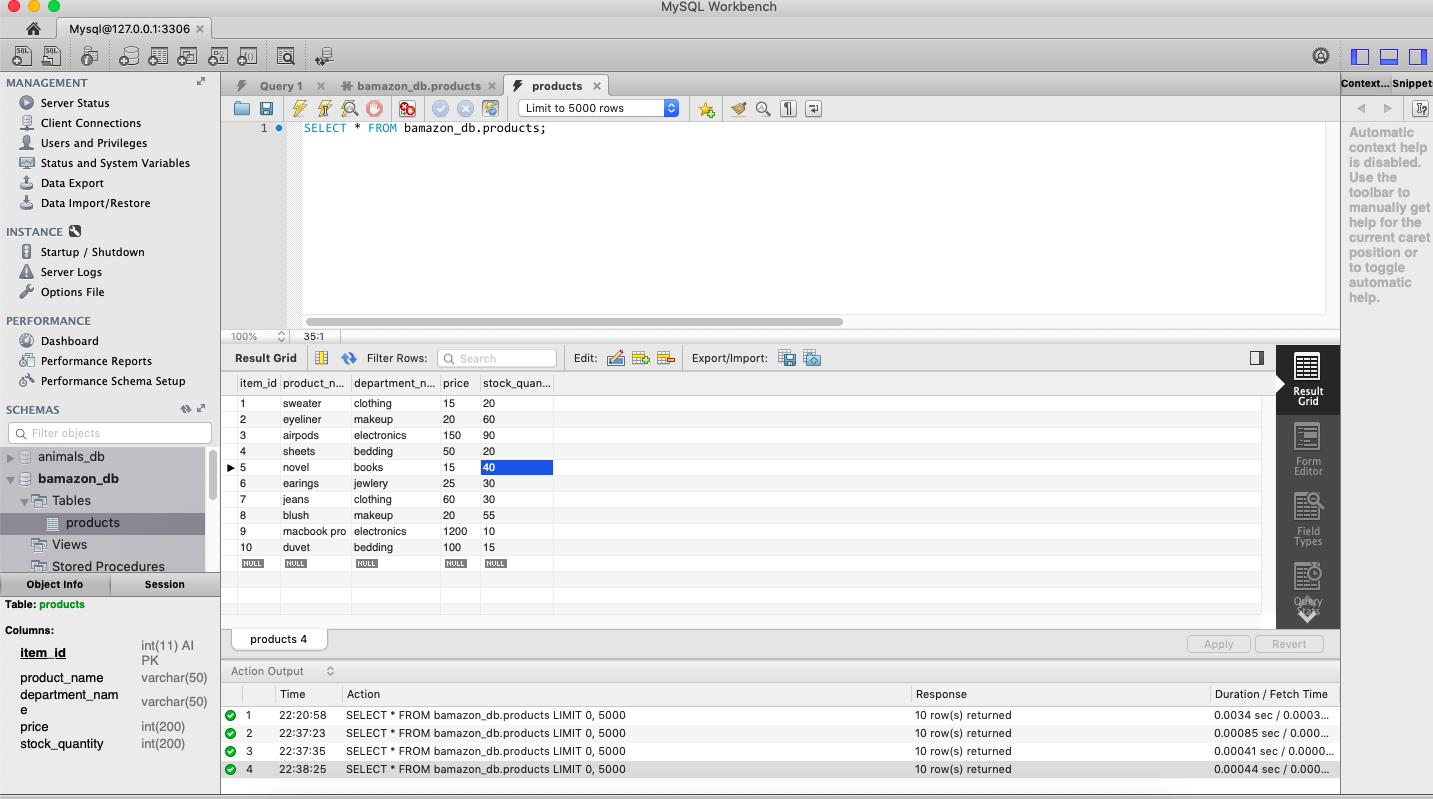Screen dimensions: 1433x799
Task: Refresh the result grid data
Action: click(x=349, y=358)
